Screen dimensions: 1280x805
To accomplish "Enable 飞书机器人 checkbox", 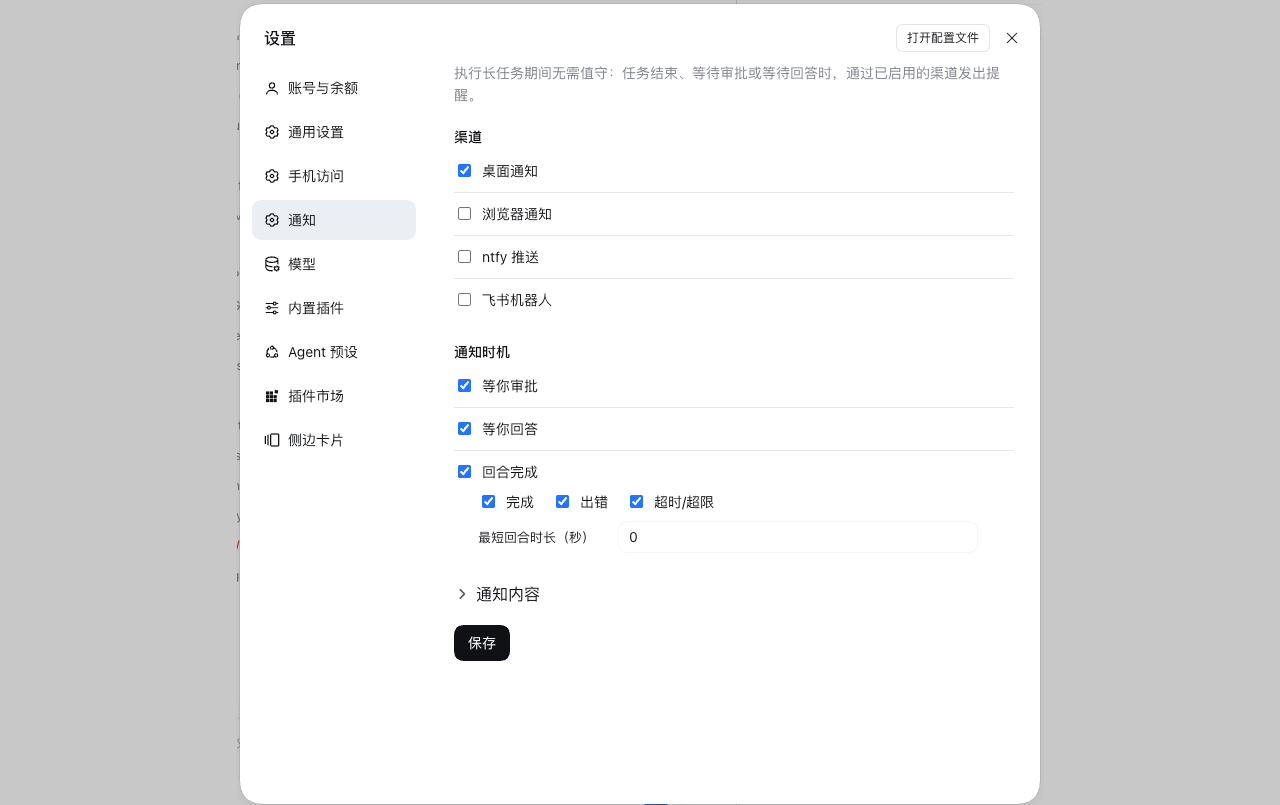I will [x=464, y=300].
